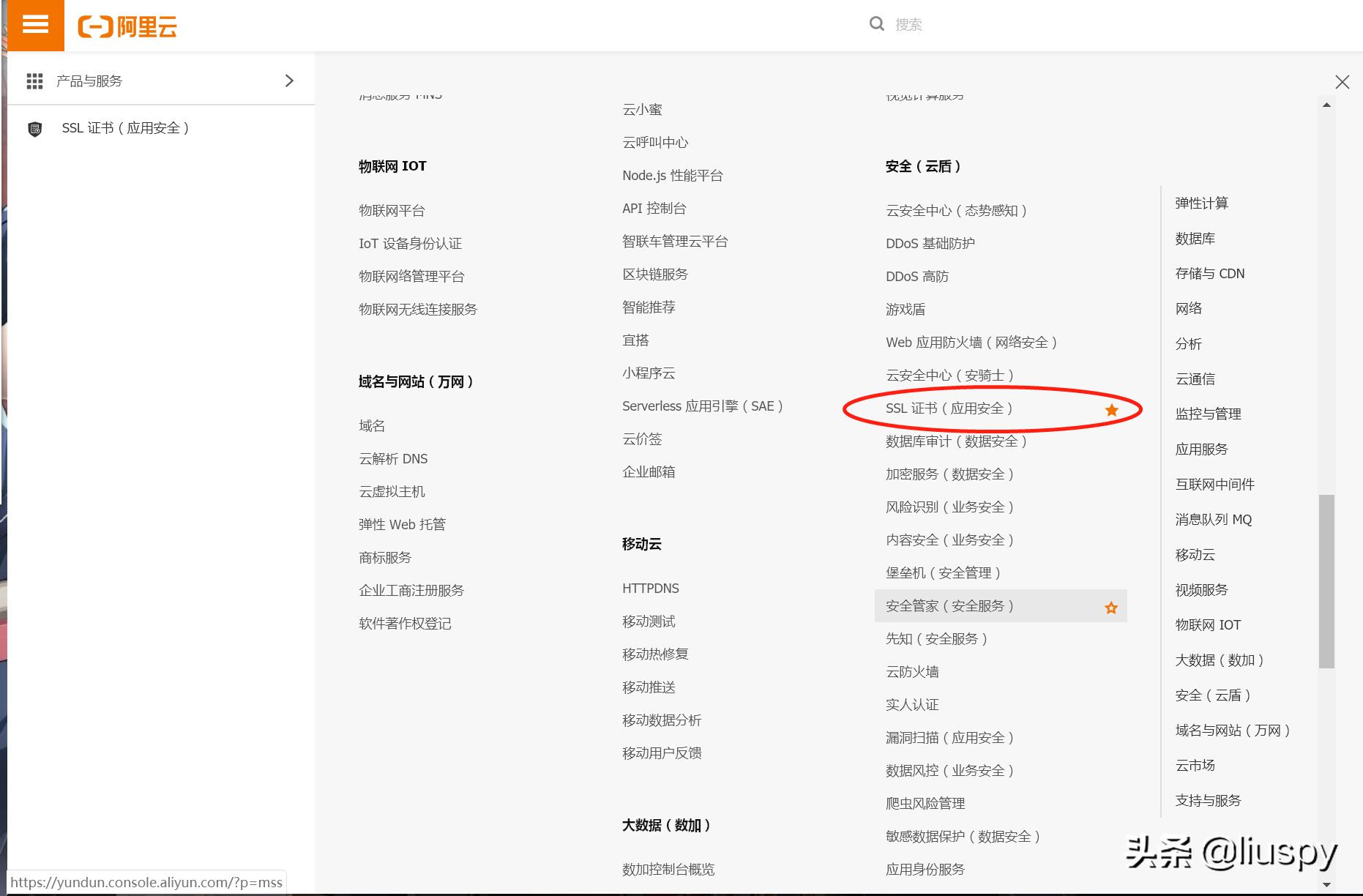Favorite 安全管家 using outlined star
This screenshot has width=1363, height=896.
1111,608
